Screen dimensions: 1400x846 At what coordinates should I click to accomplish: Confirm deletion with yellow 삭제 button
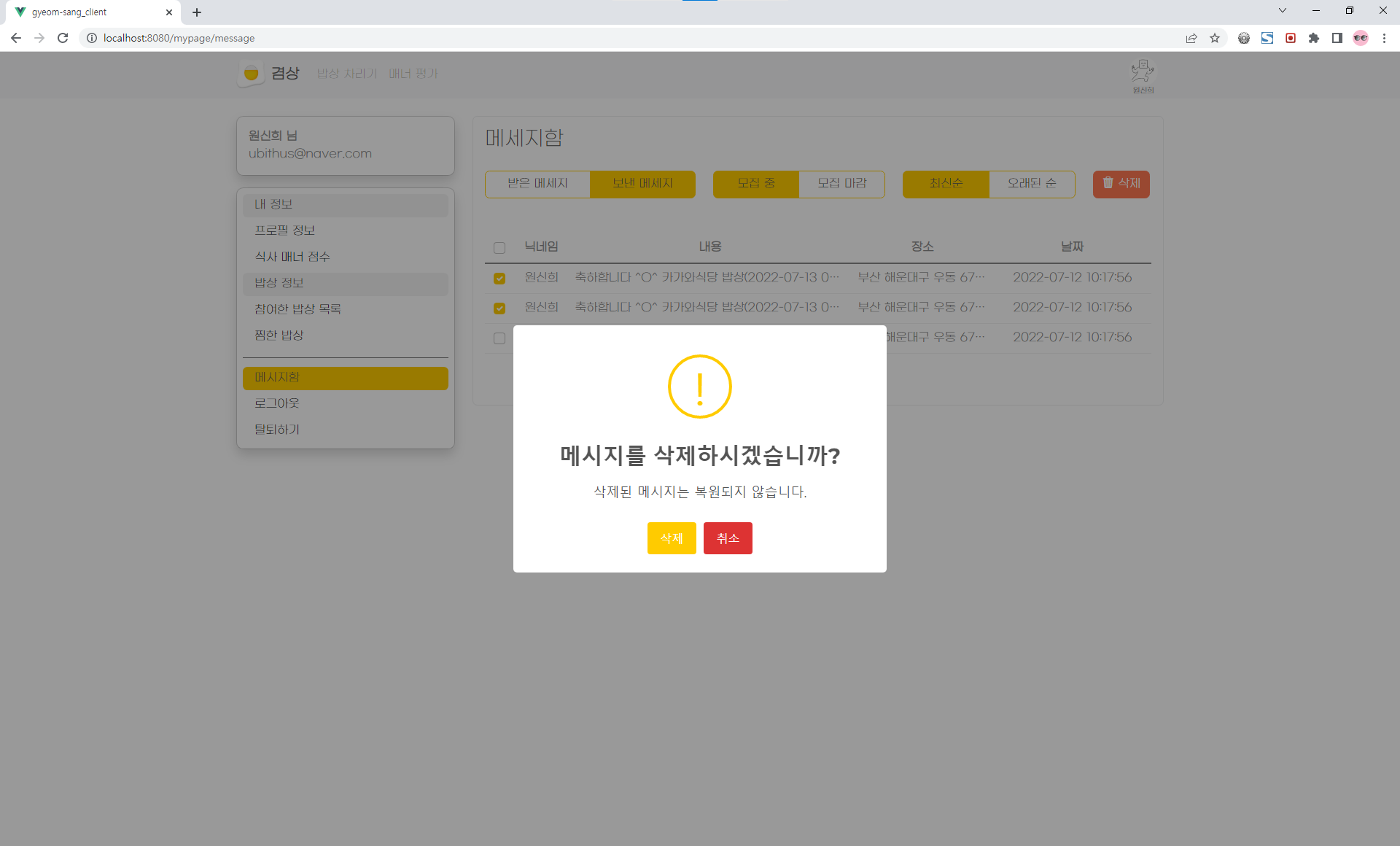[671, 538]
